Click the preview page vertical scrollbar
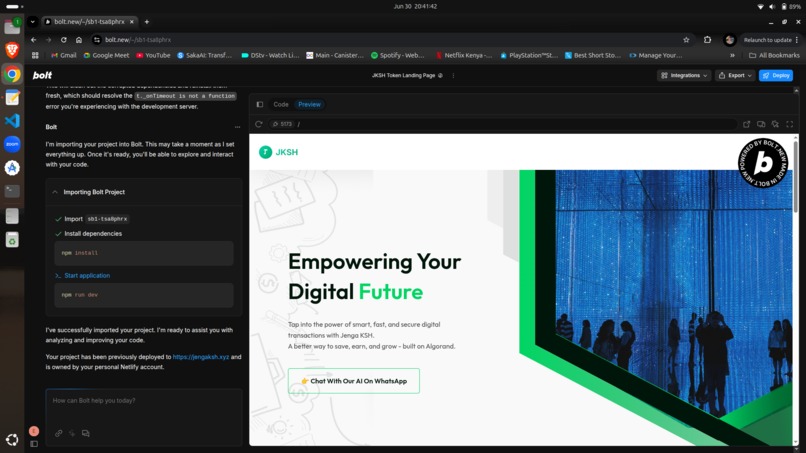Viewport: 806px width, 453px height. click(796, 175)
